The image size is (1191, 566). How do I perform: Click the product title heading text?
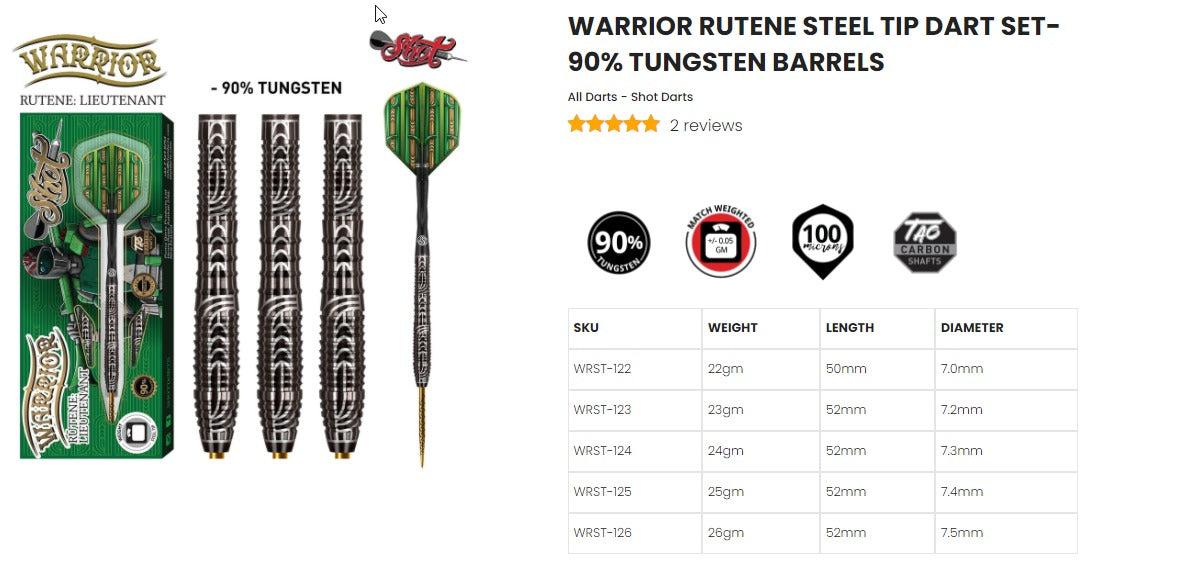pos(813,43)
